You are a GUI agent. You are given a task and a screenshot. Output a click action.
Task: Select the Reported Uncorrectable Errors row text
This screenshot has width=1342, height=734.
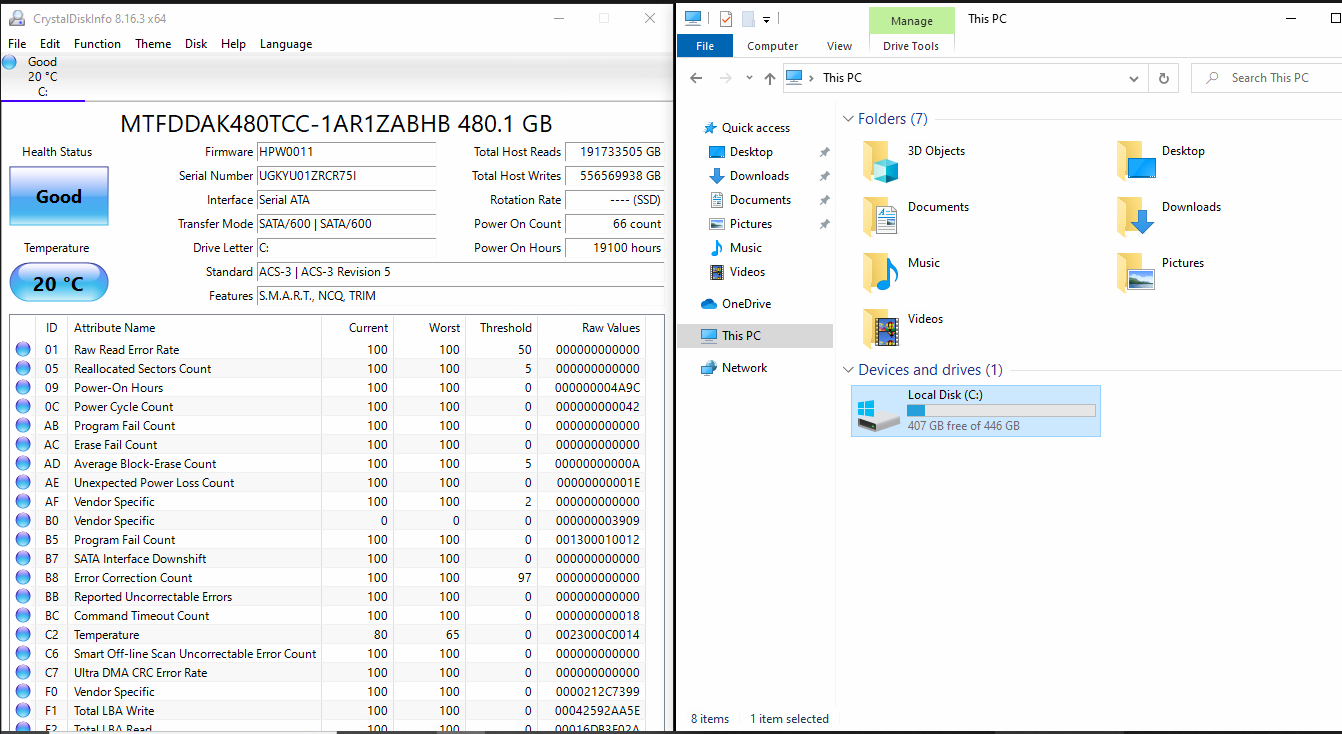point(153,597)
